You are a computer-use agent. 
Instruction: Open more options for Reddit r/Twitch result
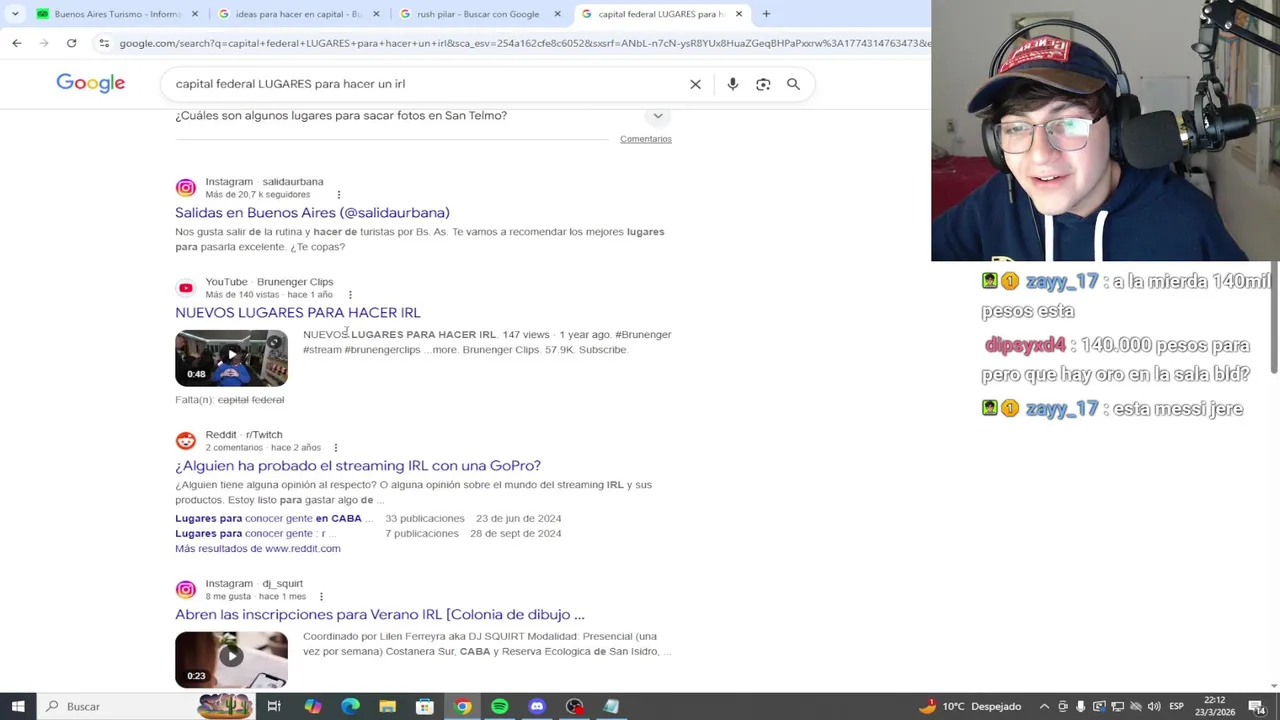[x=335, y=448]
